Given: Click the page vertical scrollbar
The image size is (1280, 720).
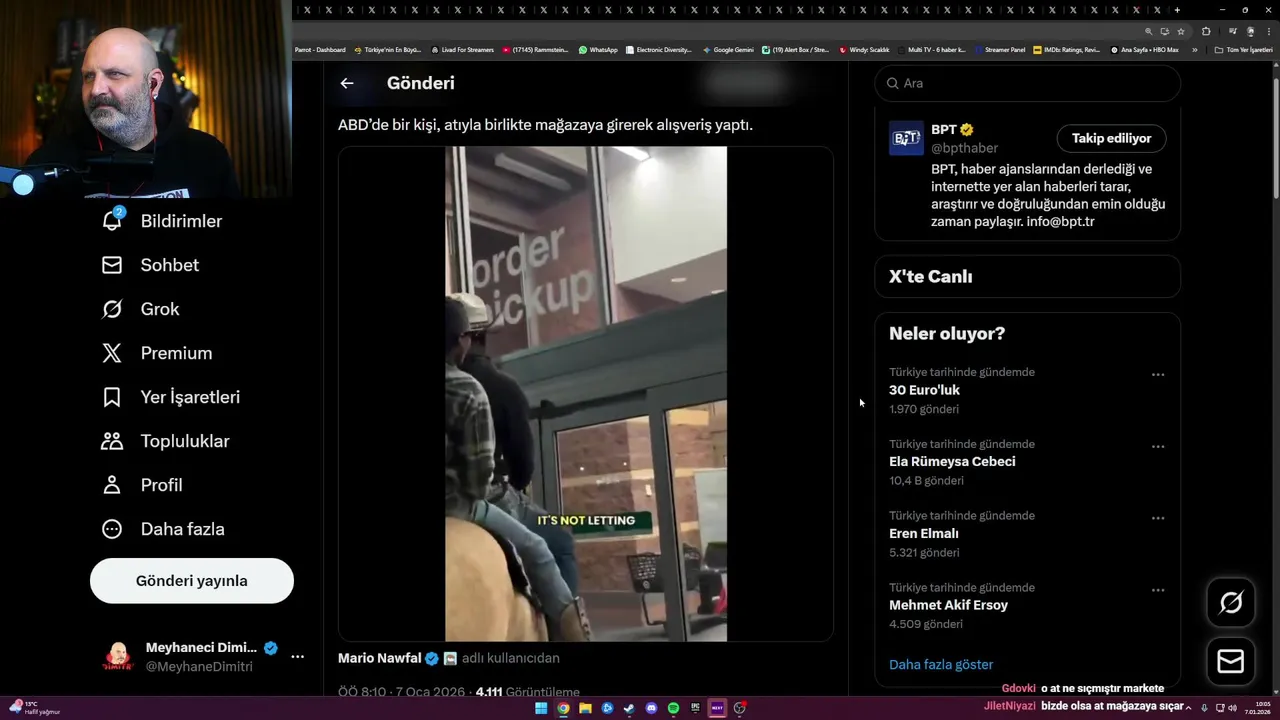Looking at the screenshot, I should pos(1276,140).
